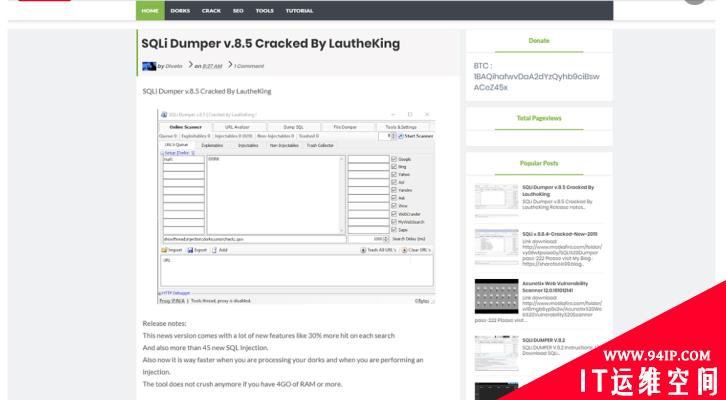Click the BTC donation address text
The height and width of the screenshot is (400, 726).
[536, 82]
